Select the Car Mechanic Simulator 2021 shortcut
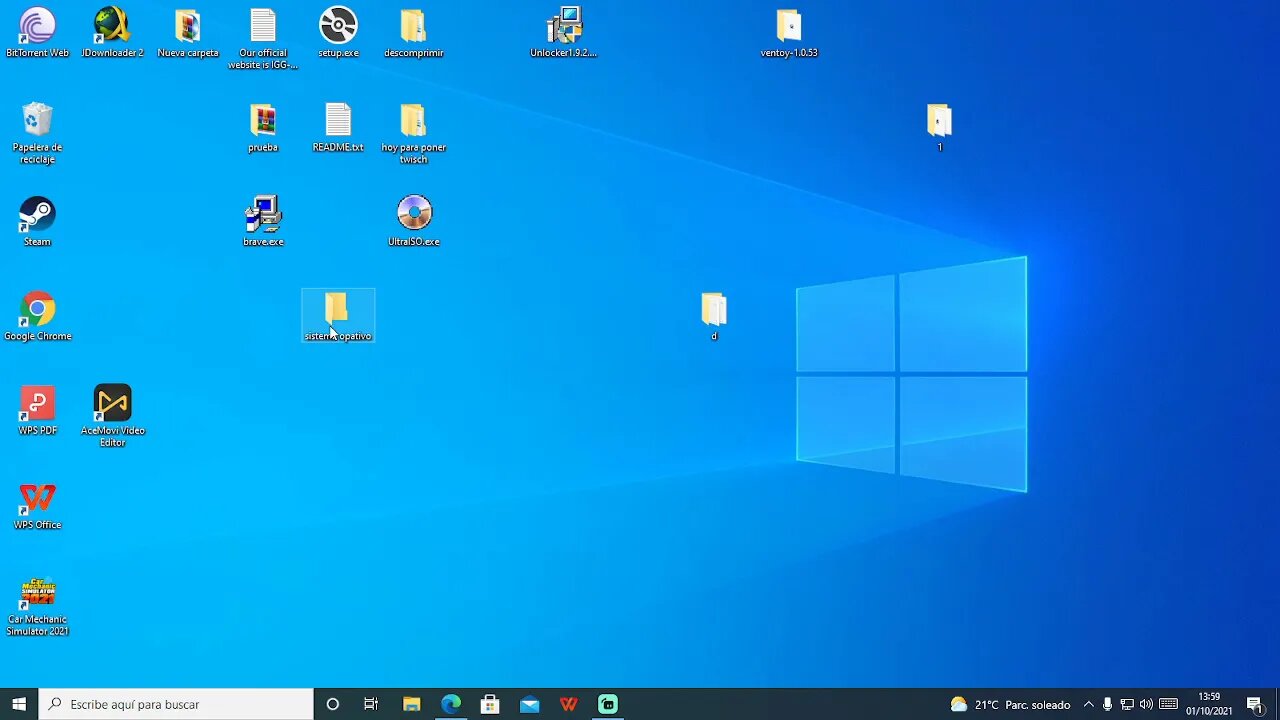This screenshot has width=1280, height=720. pos(37,606)
